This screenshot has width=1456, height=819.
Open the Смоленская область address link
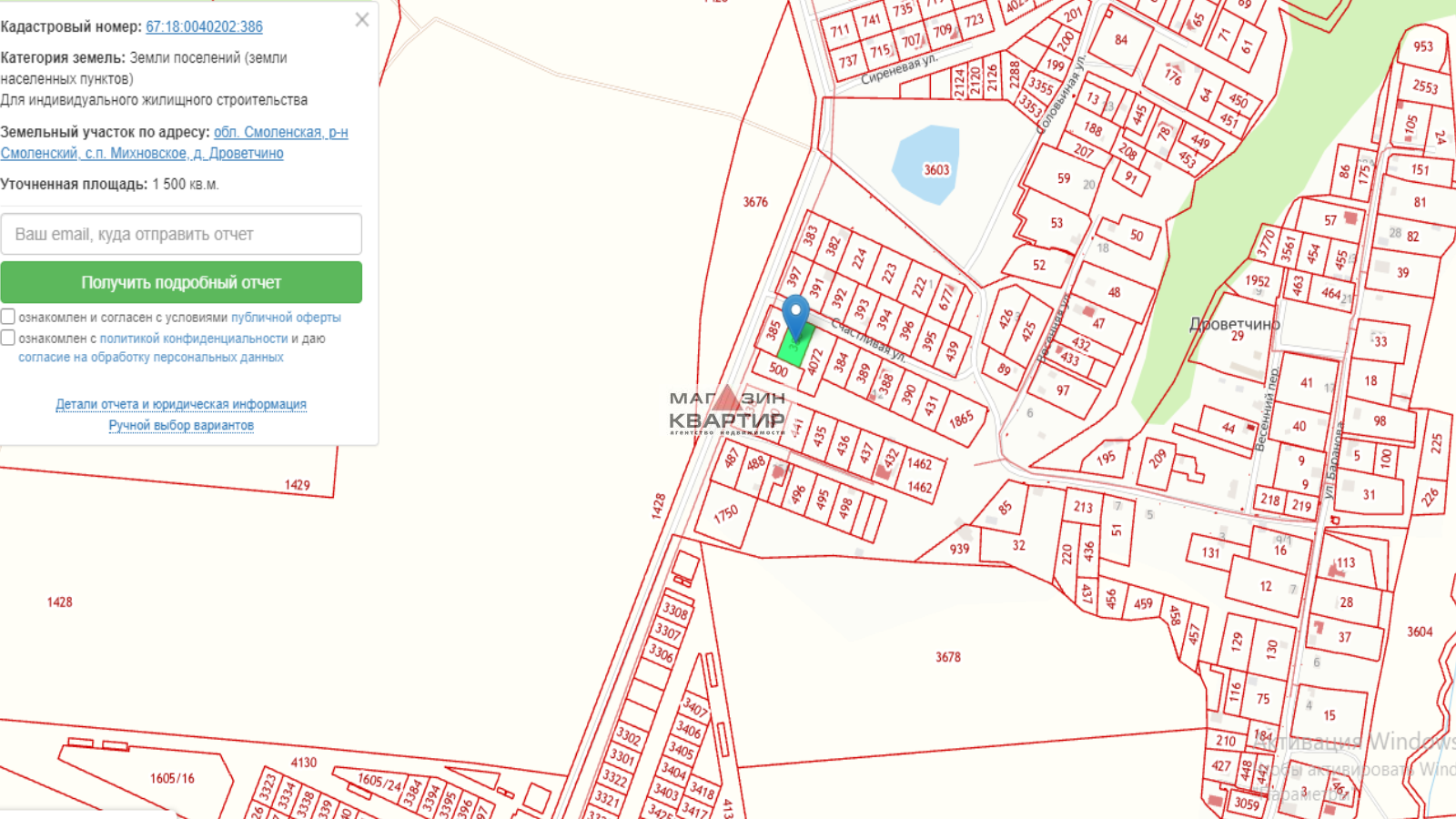pyautogui.click(x=280, y=132)
